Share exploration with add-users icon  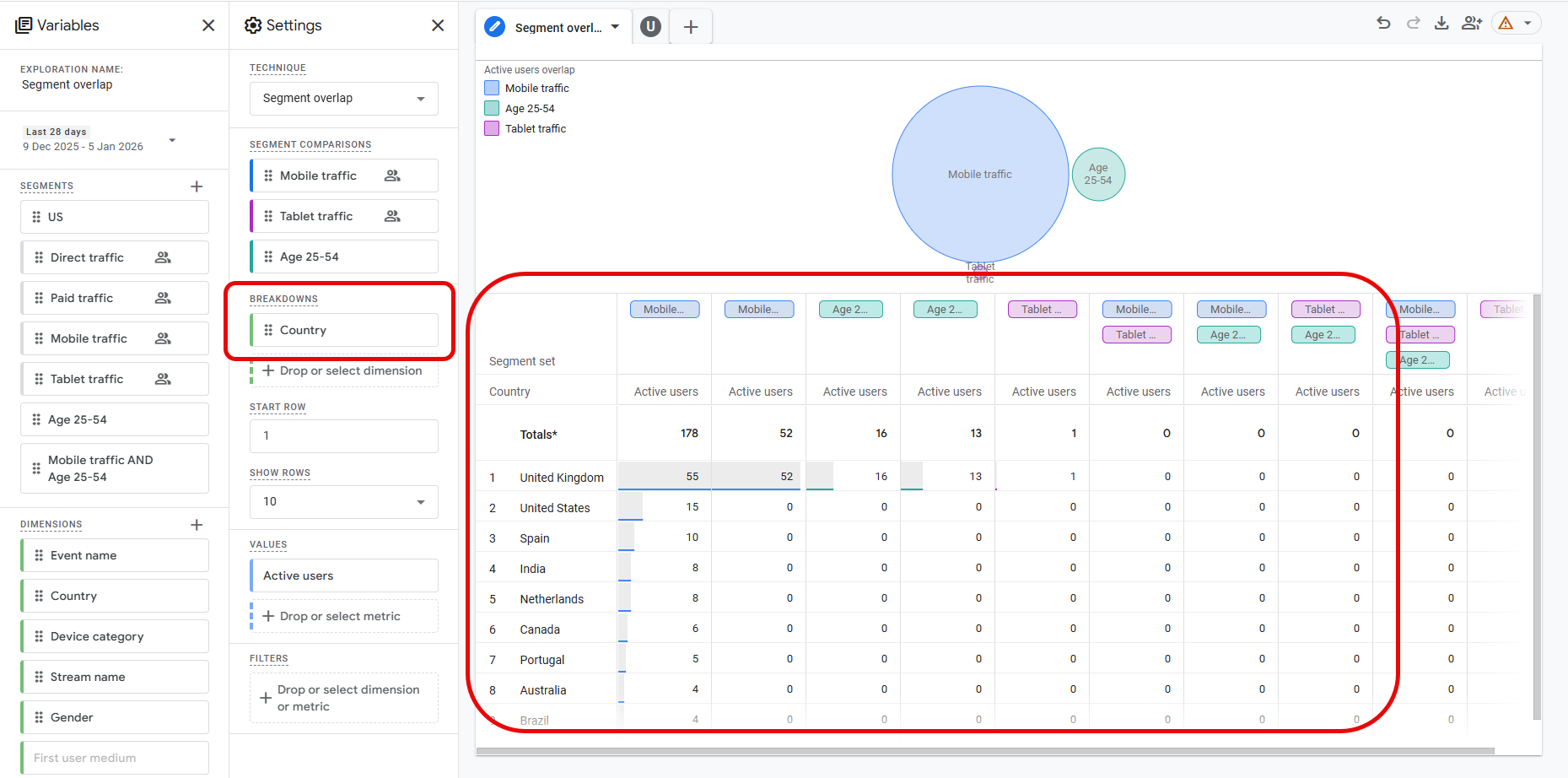tap(1472, 23)
